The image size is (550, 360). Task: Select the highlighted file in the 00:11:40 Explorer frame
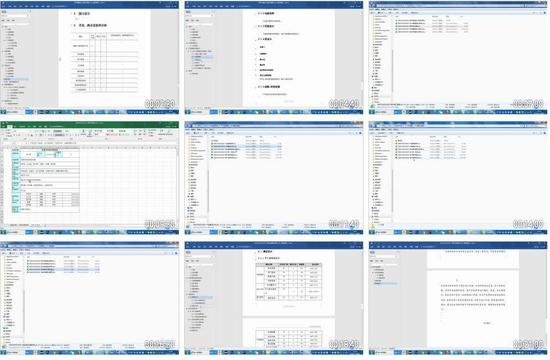[x=247, y=146]
